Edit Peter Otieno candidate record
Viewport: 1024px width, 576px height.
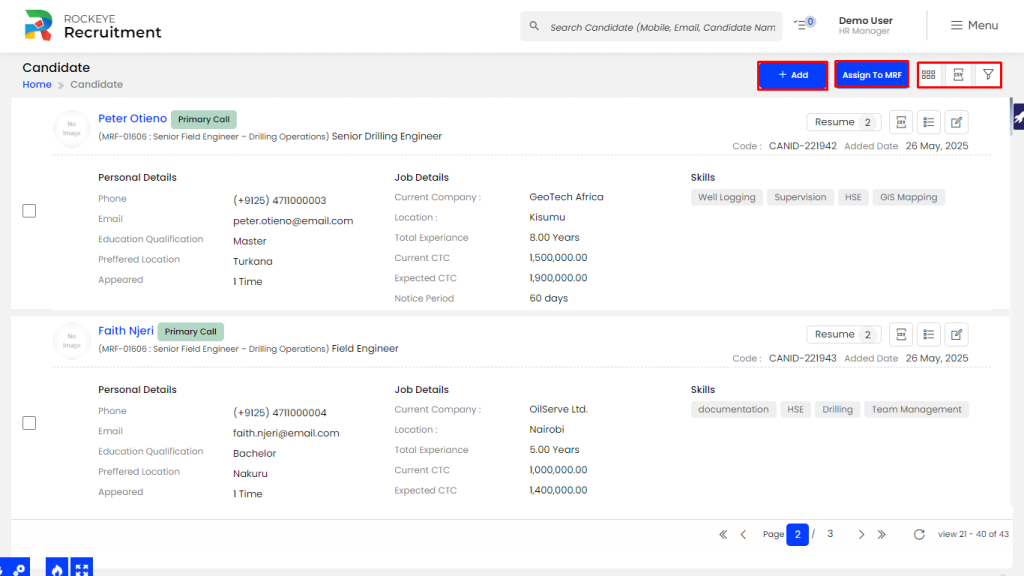coord(957,122)
